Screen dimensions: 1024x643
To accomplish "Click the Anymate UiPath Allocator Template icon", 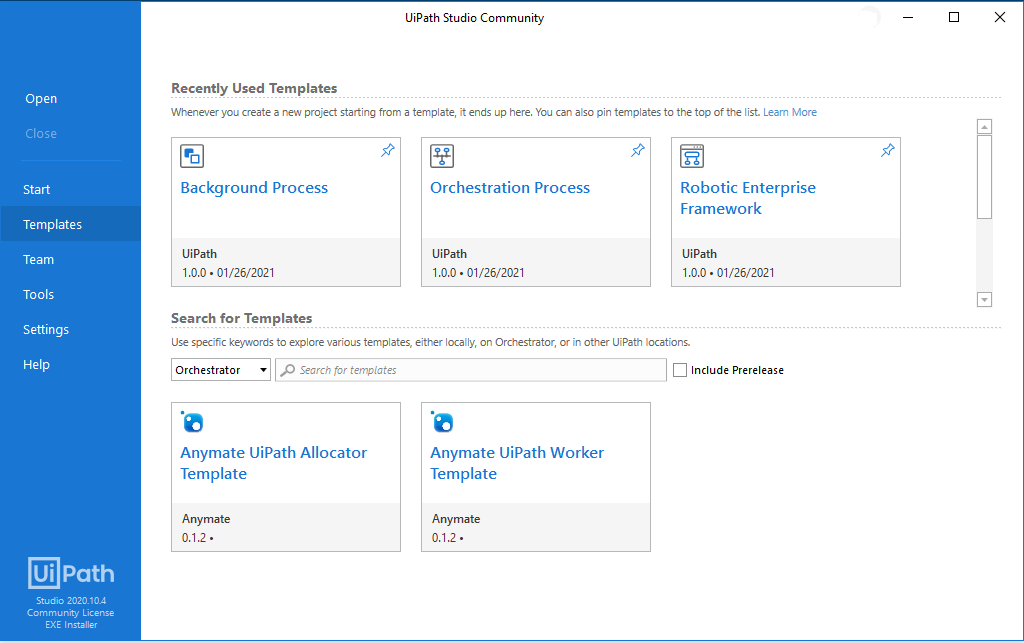I will point(192,422).
